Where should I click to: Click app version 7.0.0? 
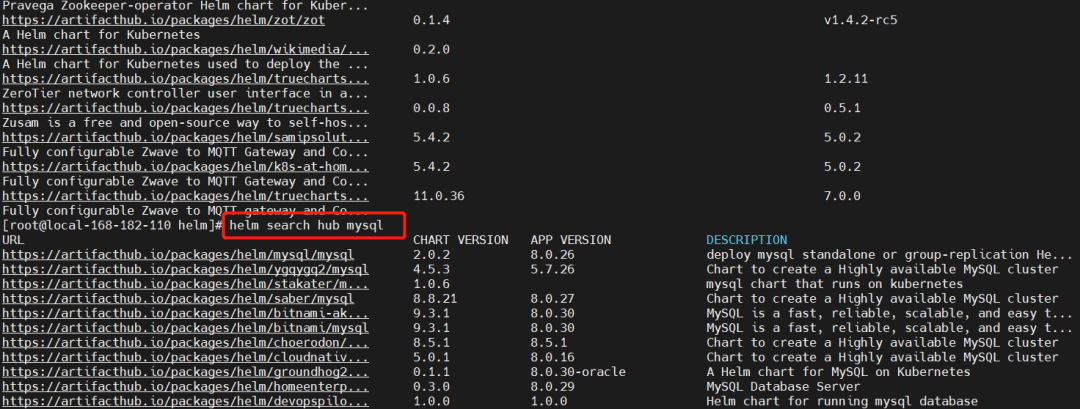pos(842,197)
